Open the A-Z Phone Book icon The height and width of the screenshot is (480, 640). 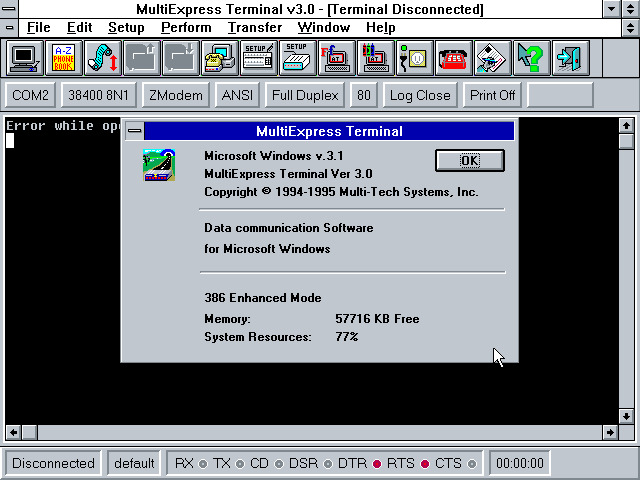[x=64, y=58]
